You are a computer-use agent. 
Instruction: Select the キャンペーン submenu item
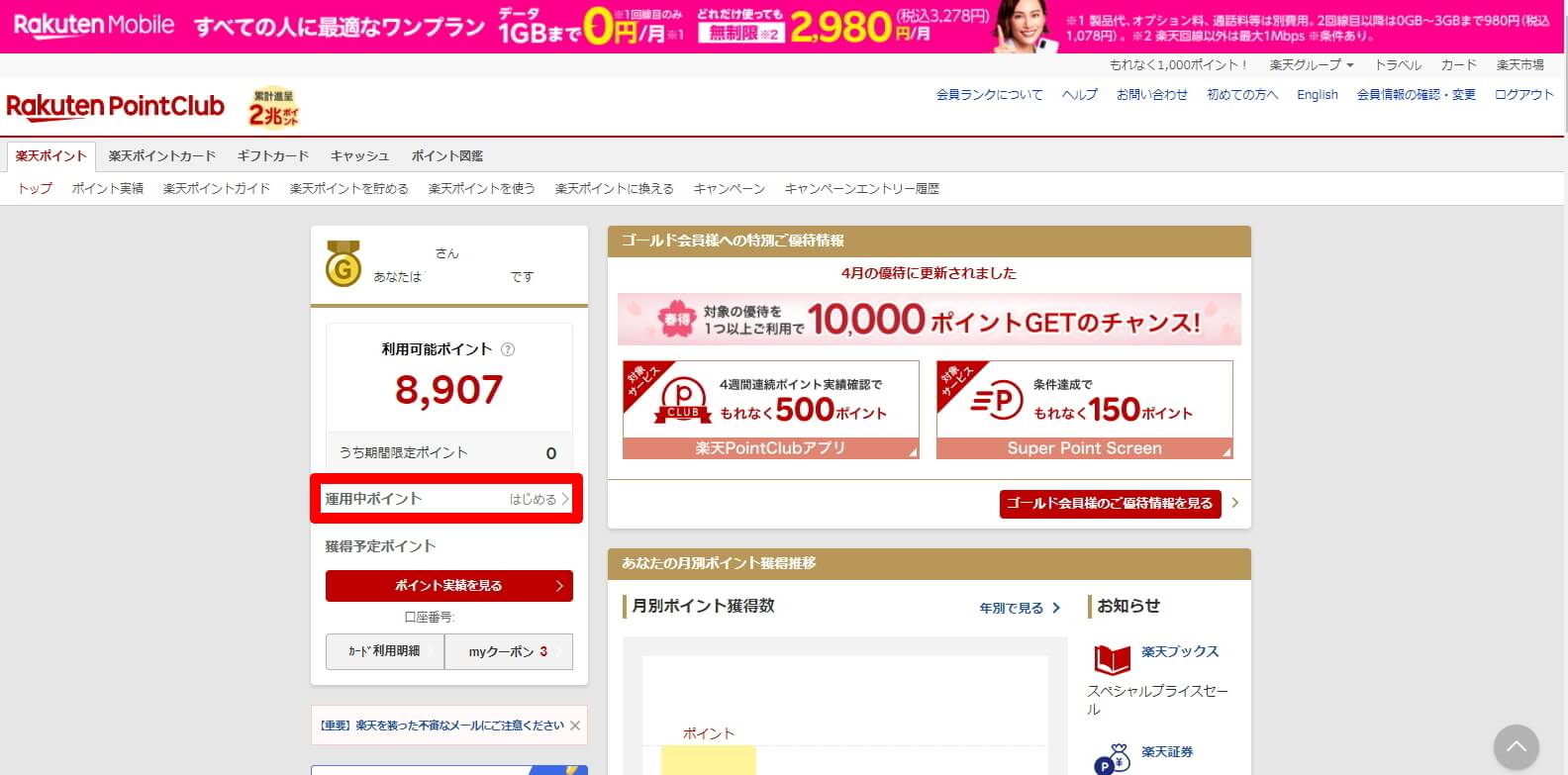[729, 188]
